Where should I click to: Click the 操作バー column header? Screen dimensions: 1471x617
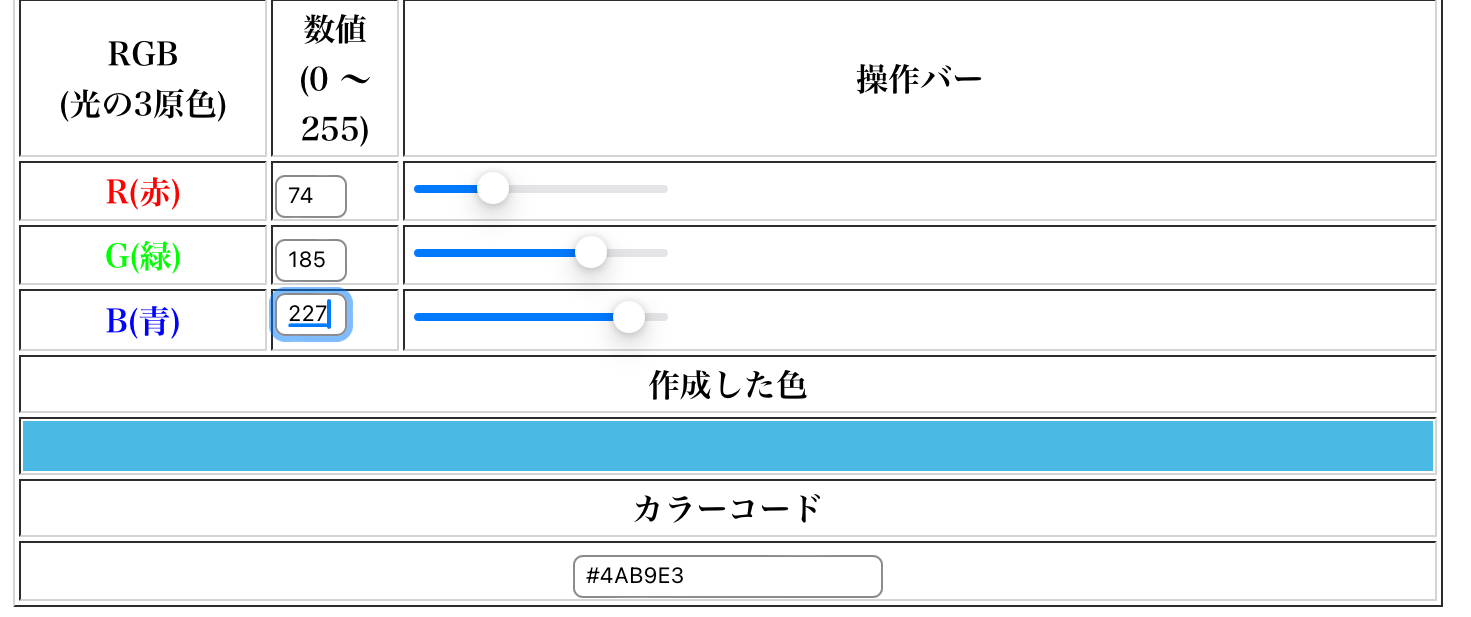click(x=919, y=79)
